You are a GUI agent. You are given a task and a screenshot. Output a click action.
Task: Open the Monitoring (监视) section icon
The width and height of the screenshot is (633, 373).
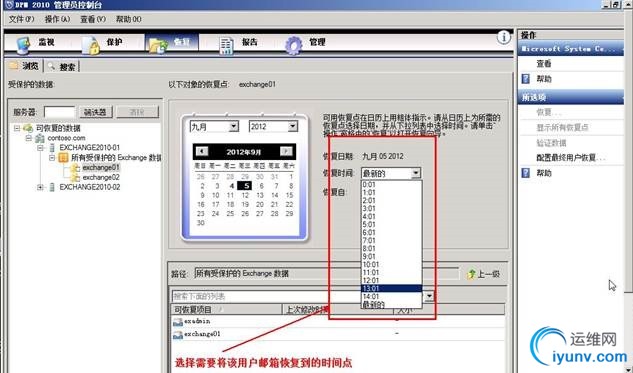pyautogui.click(x=23, y=45)
